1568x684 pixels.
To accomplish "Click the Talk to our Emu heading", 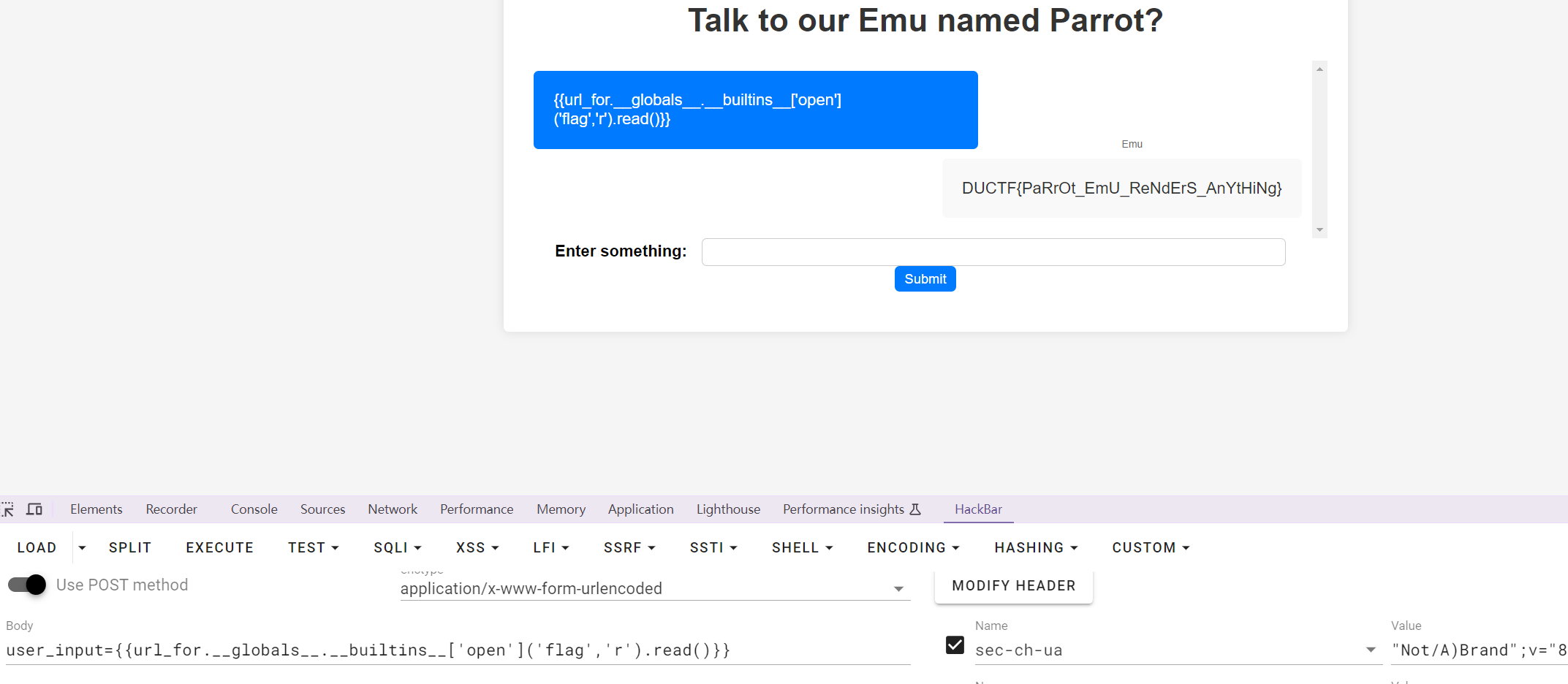I will click(x=925, y=20).
